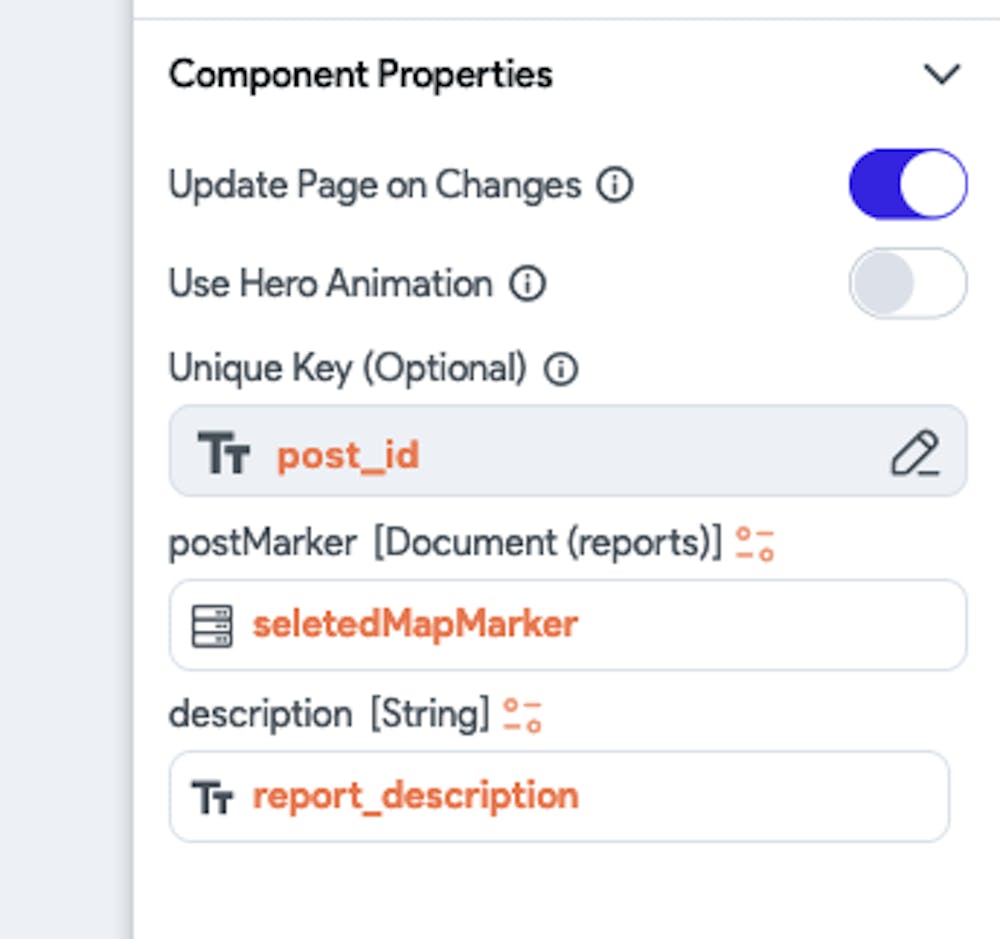This screenshot has width=1000, height=939.
Task: Select the post_id variable value
Action: point(348,456)
